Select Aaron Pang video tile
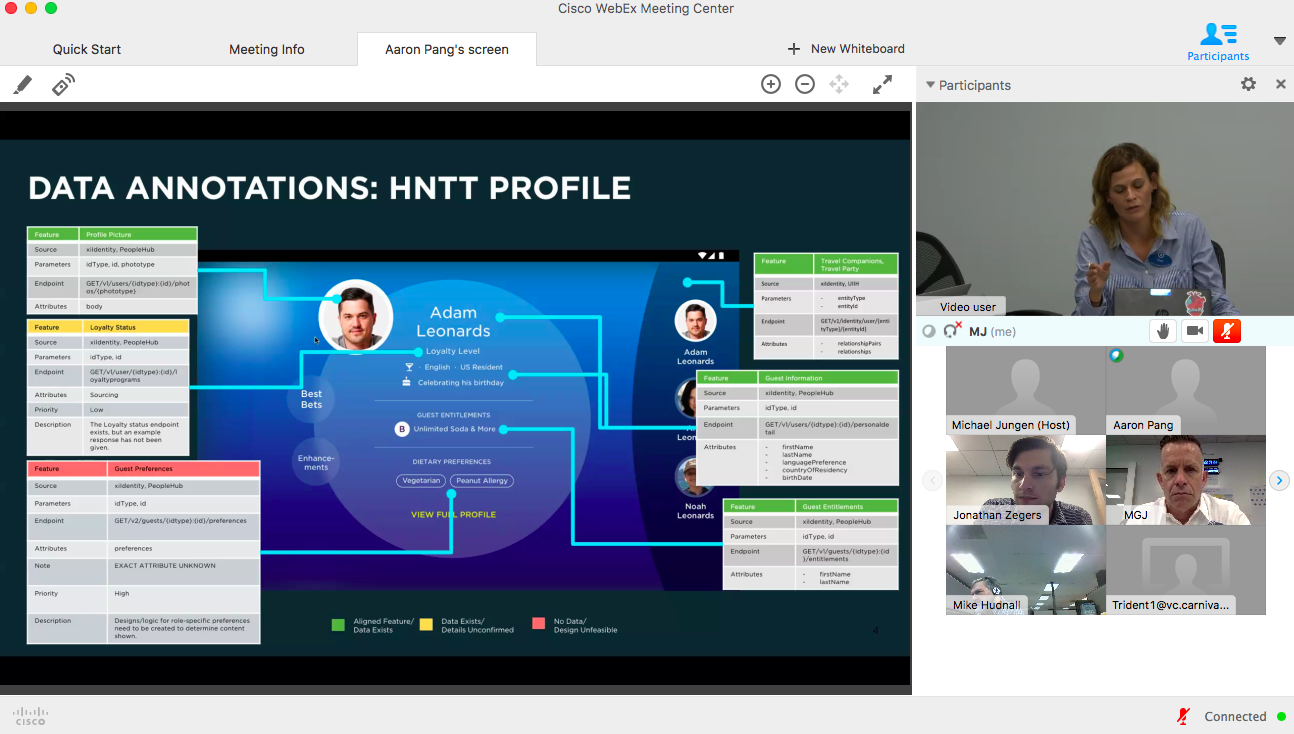 pyautogui.click(x=1186, y=391)
